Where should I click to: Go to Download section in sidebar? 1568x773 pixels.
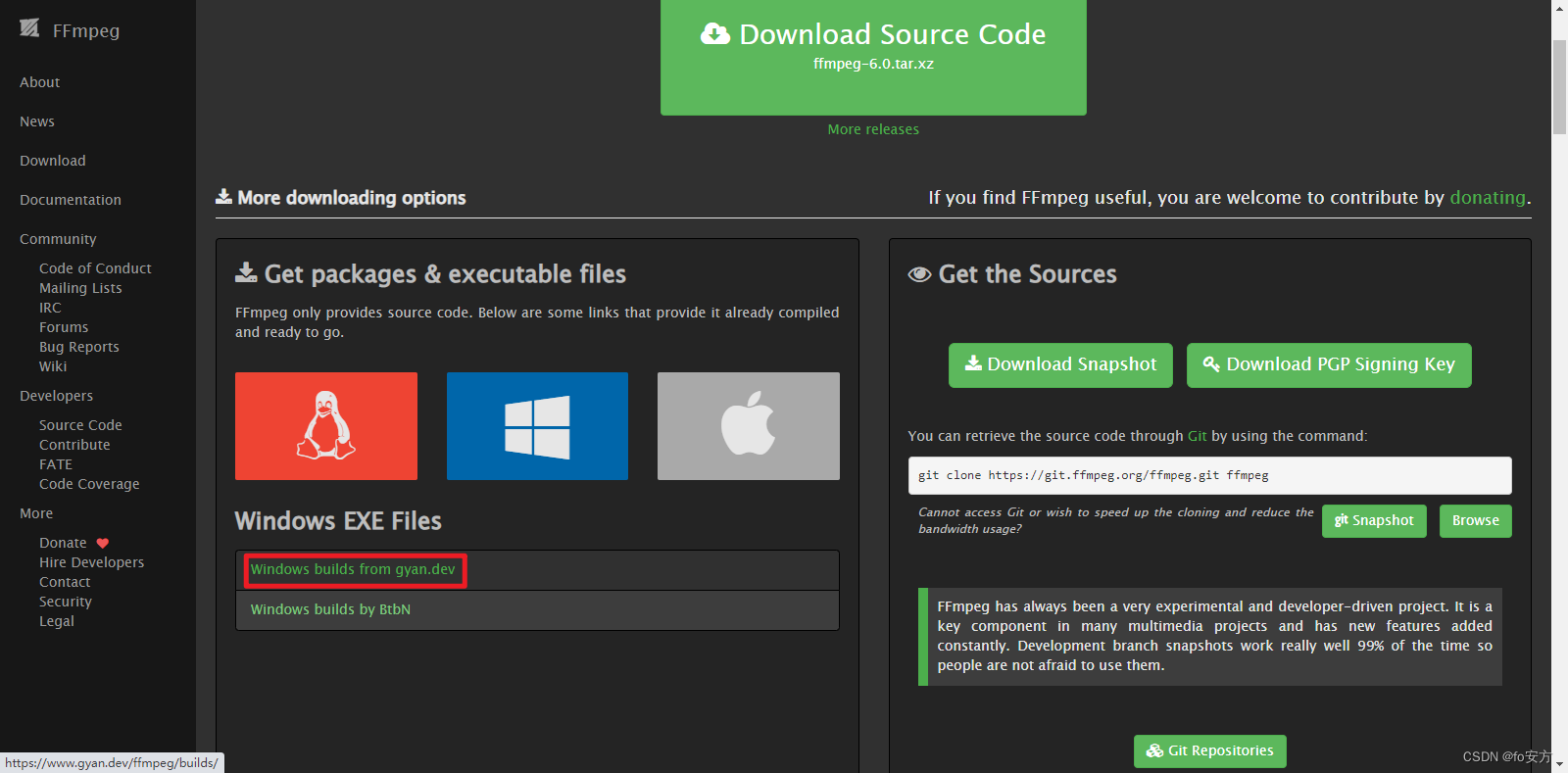coord(53,161)
